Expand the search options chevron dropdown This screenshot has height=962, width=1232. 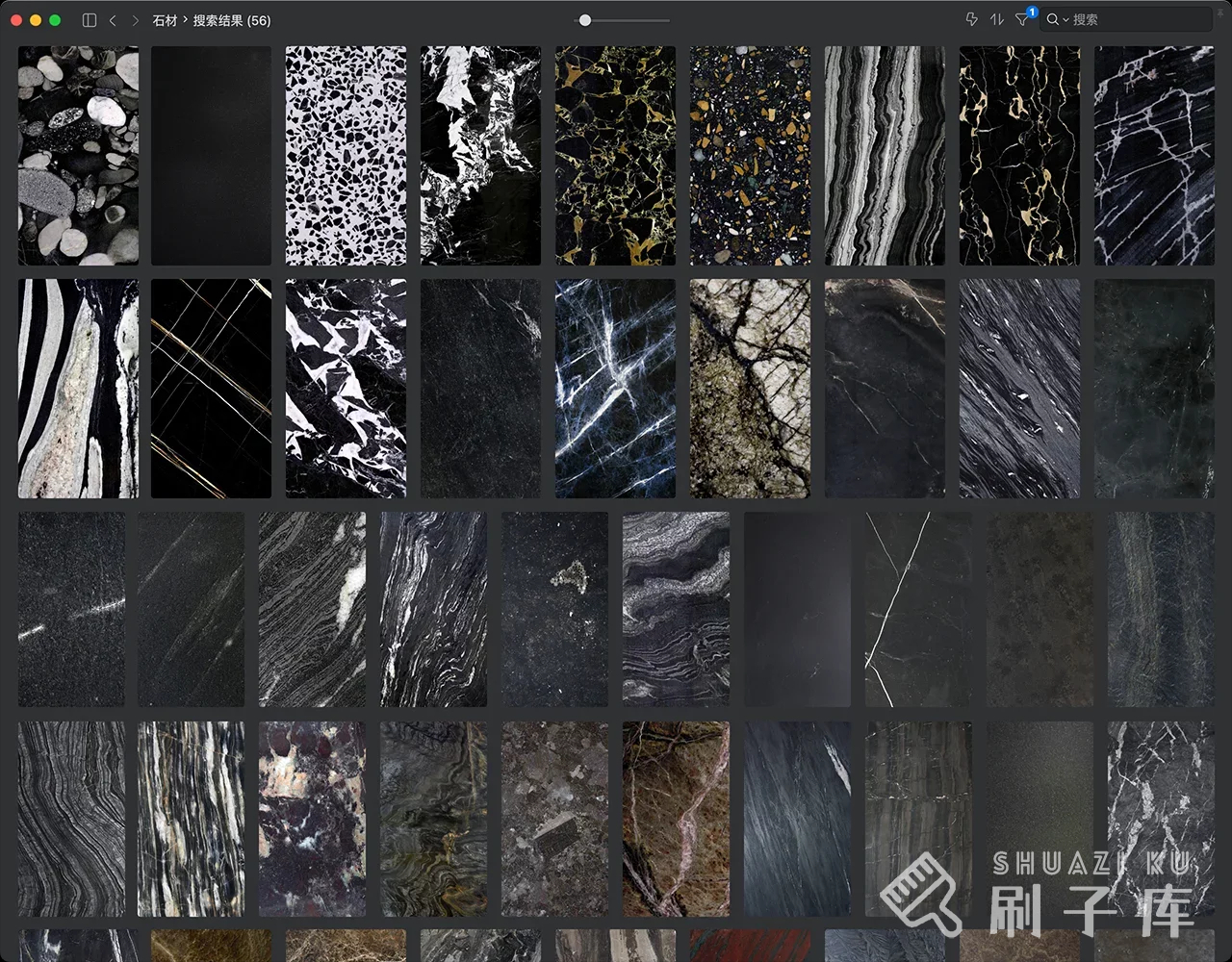click(1065, 20)
